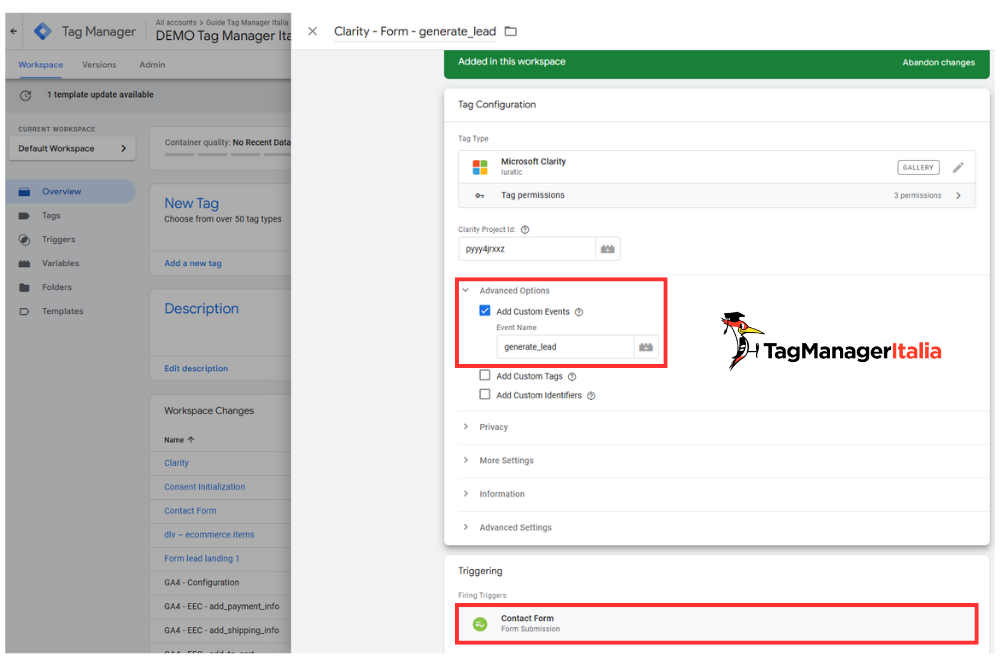The image size is (1000, 666).
Task: Expand the Privacy section
Action: point(466,426)
